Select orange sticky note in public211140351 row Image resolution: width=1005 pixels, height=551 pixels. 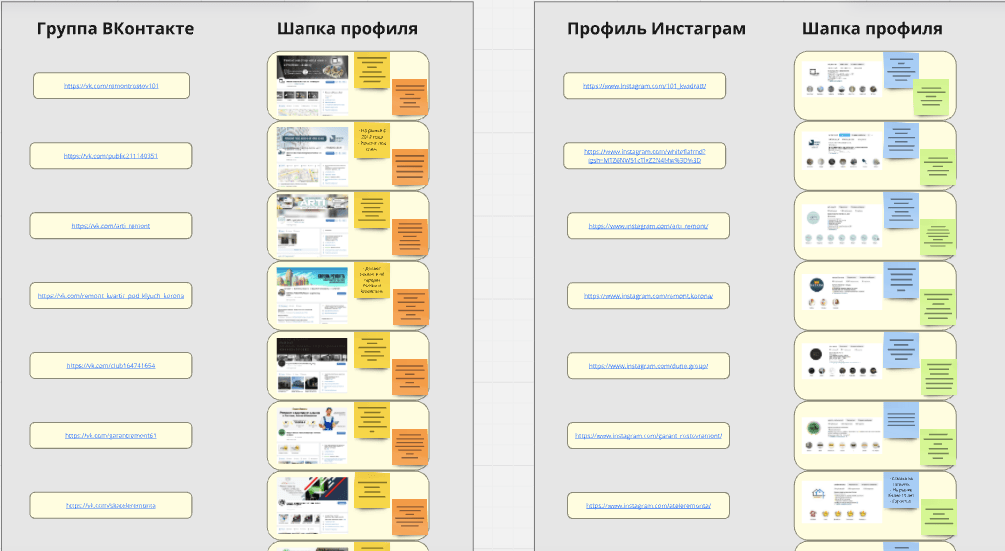(x=410, y=167)
